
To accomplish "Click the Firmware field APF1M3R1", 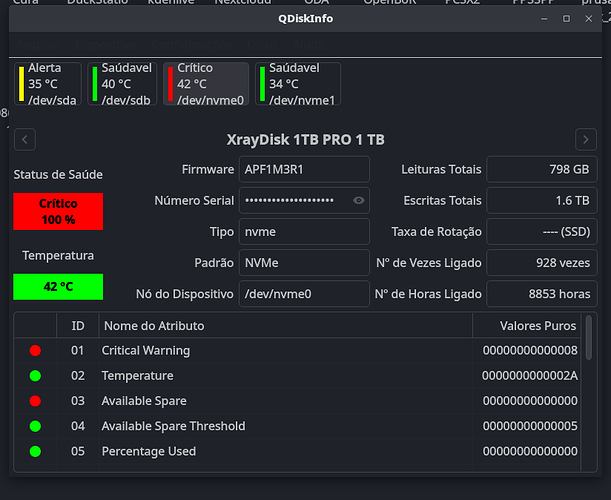I will pos(304,170).
